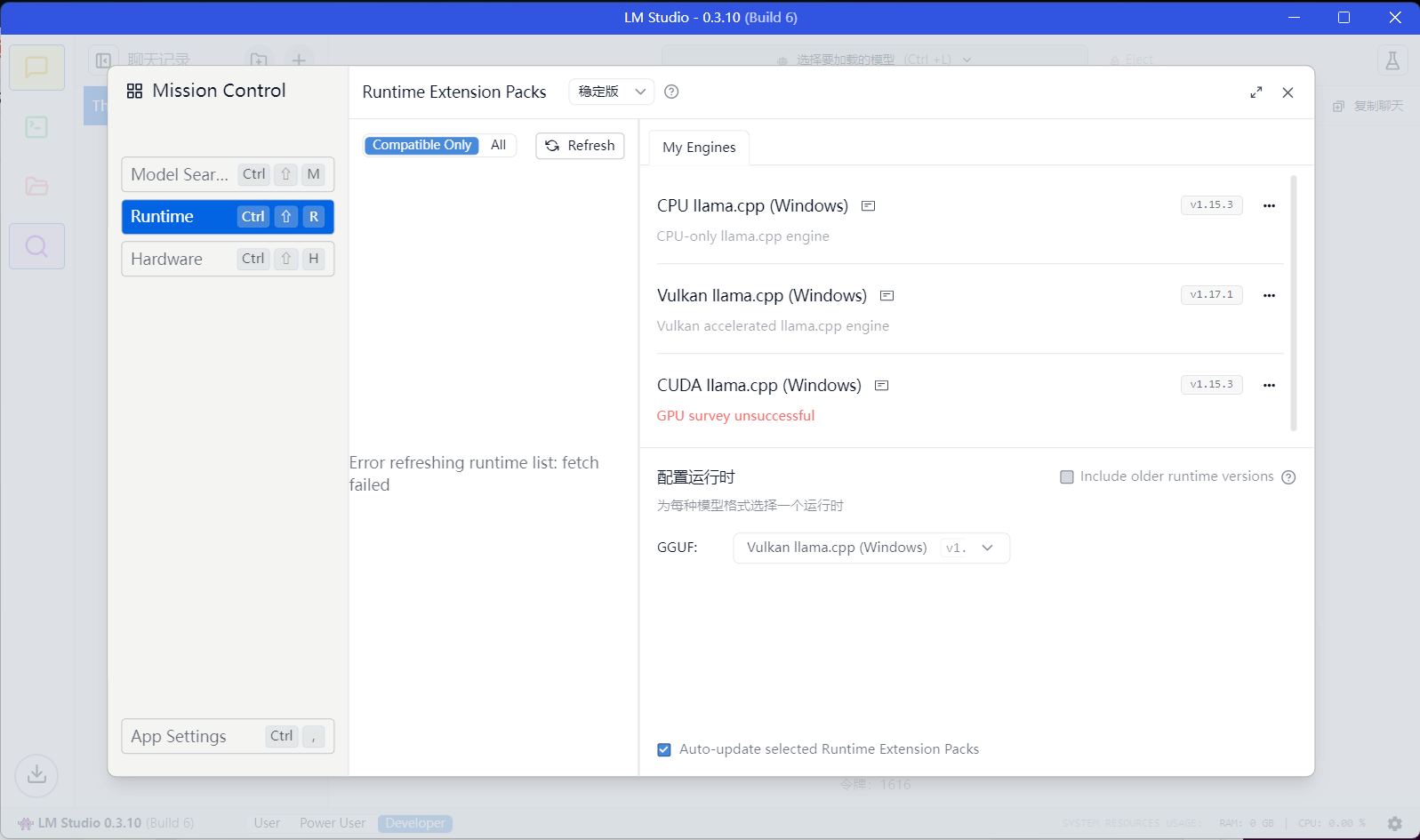Select the Compatible Only filter
This screenshot has height=840, width=1420.
421,145
